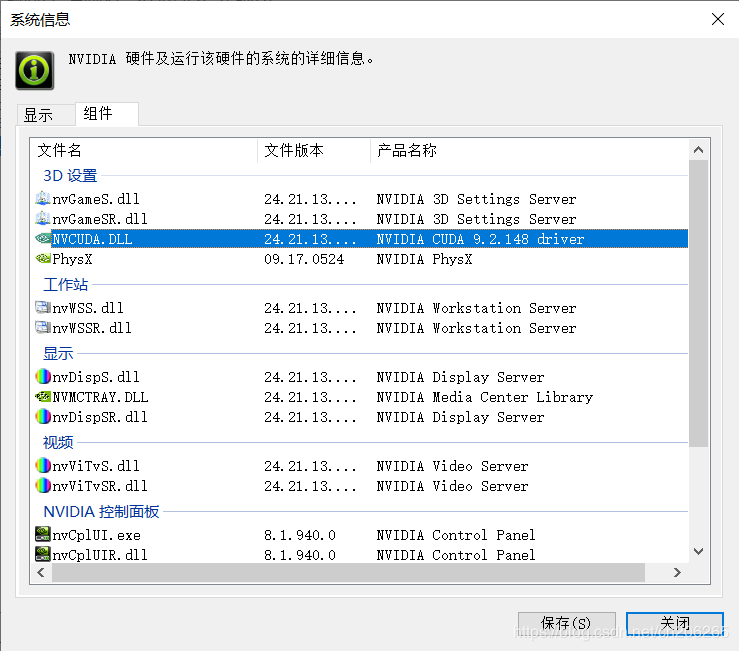Select the NVMCTRAY.DLL file name

(x=100, y=397)
